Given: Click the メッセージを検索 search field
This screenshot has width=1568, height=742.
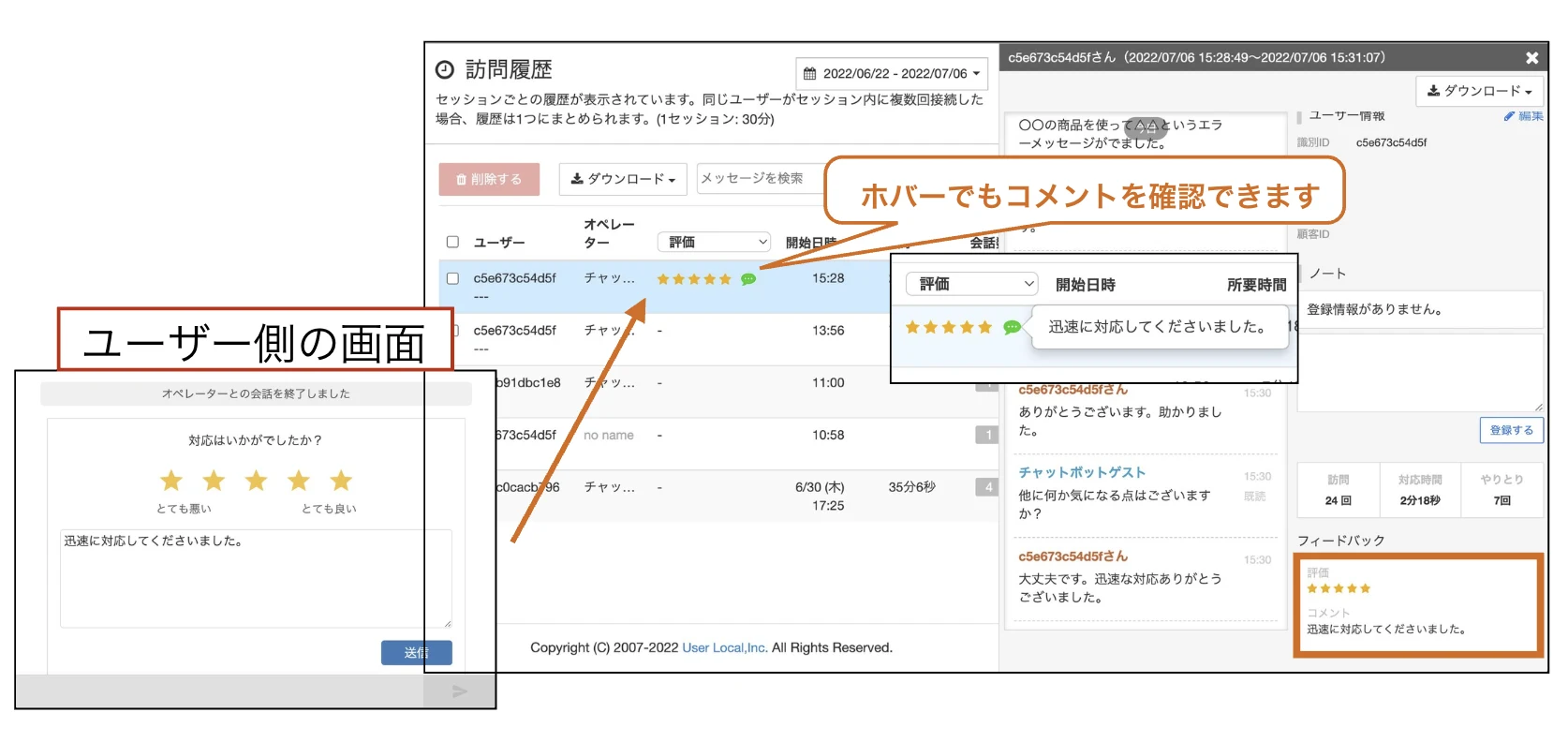Looking at the screenshot, I should [760, 178].
